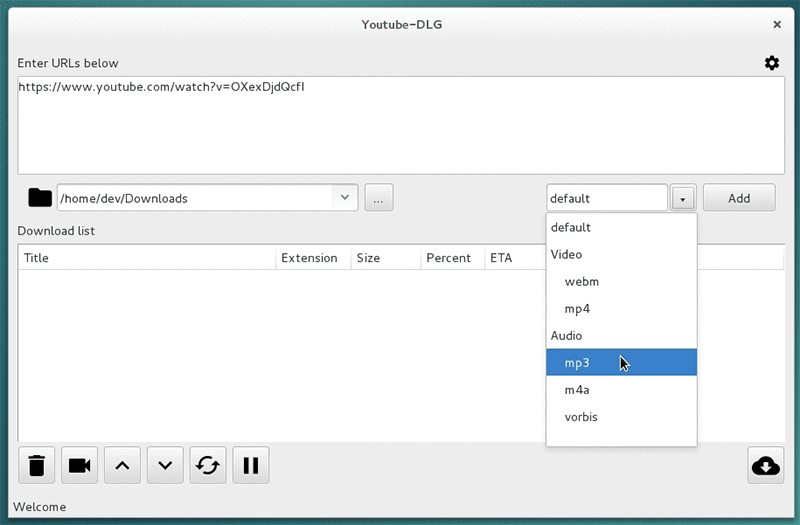Choose vorbis from the list

coord(581,417)
